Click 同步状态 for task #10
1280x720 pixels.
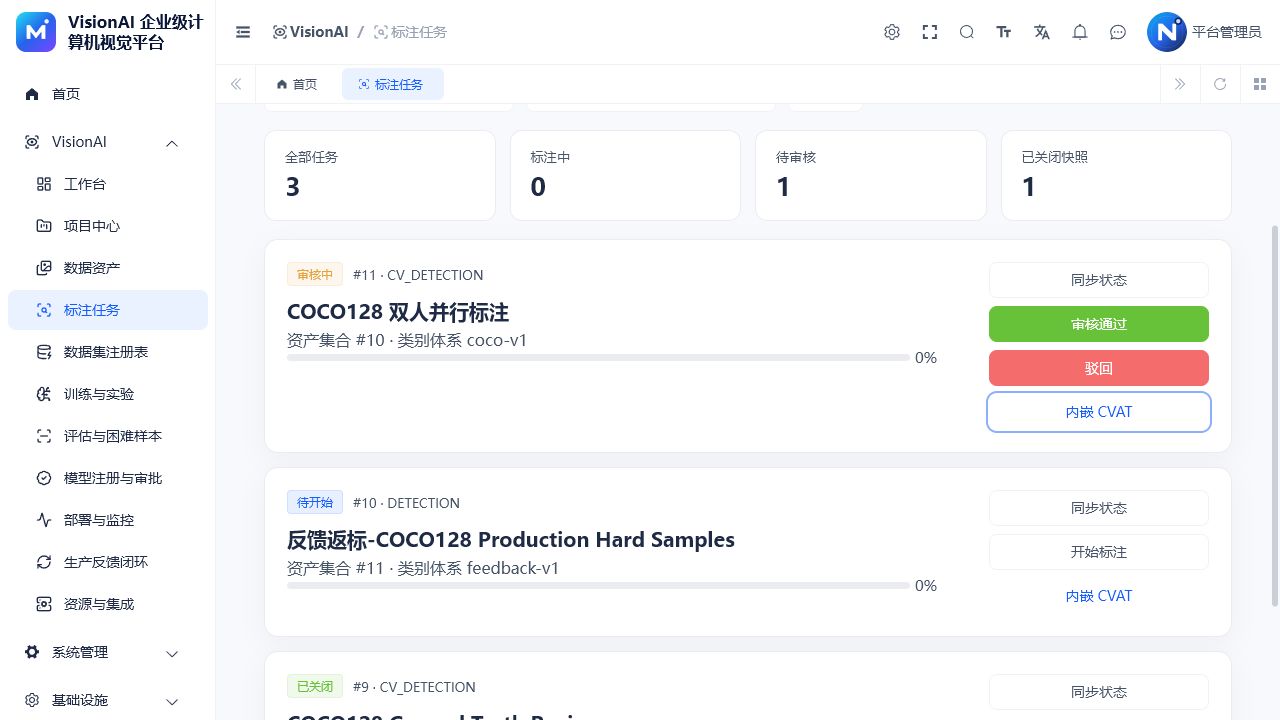point(1099,508)
